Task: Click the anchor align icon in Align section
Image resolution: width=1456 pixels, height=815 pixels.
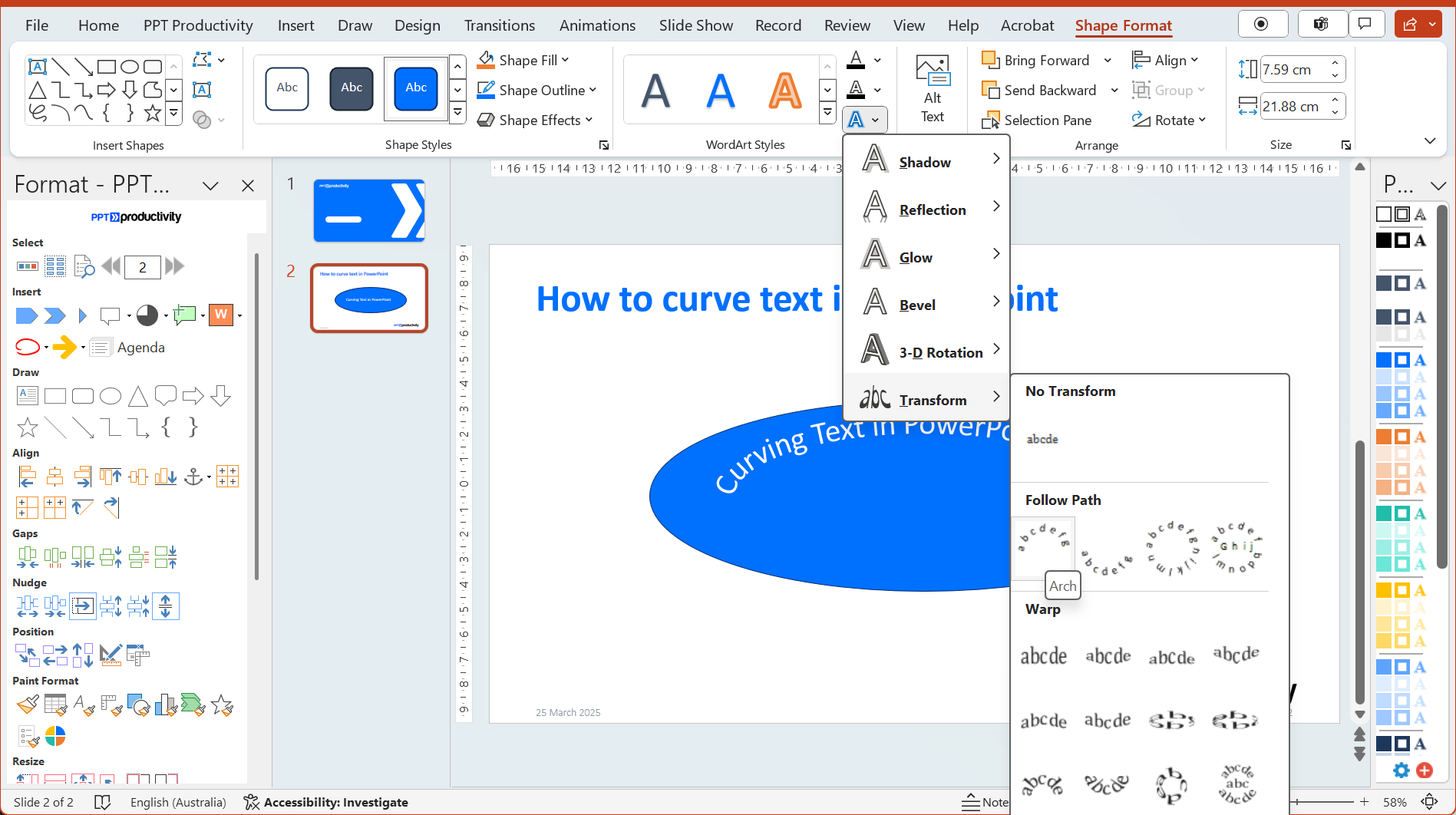Action: [193, 477]
